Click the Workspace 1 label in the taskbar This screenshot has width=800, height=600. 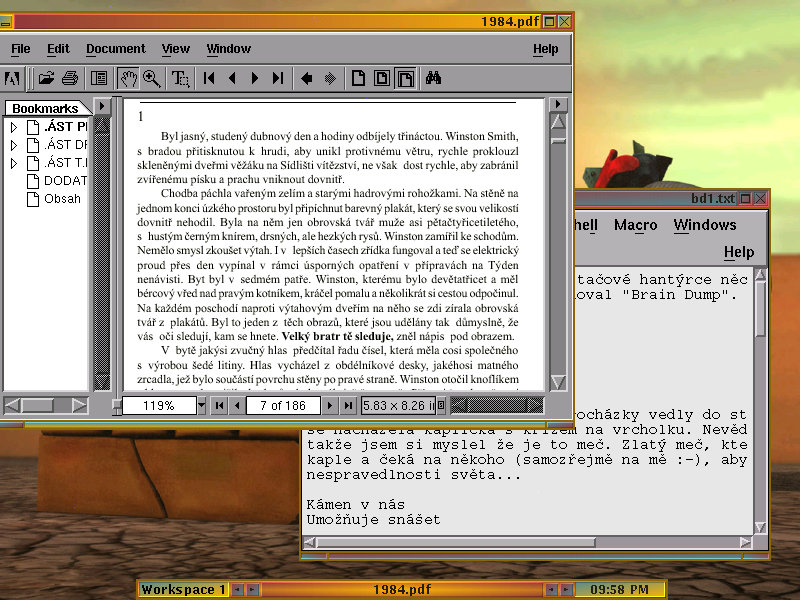coord(183,590)
